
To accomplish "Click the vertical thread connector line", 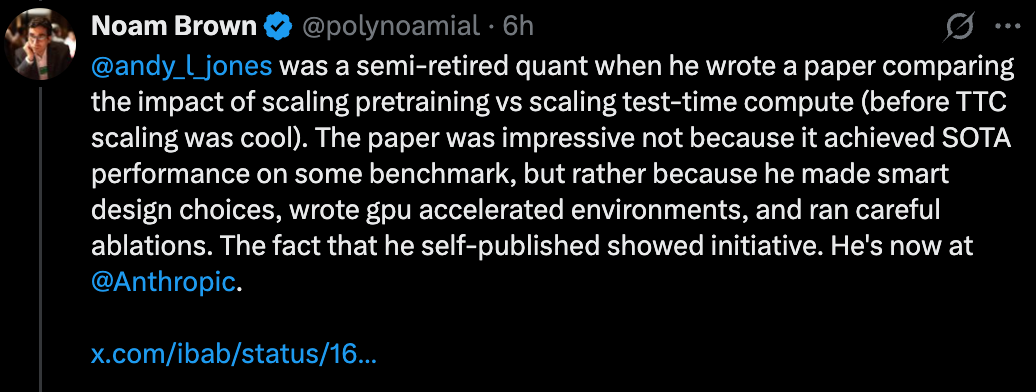I will point(40,238).
